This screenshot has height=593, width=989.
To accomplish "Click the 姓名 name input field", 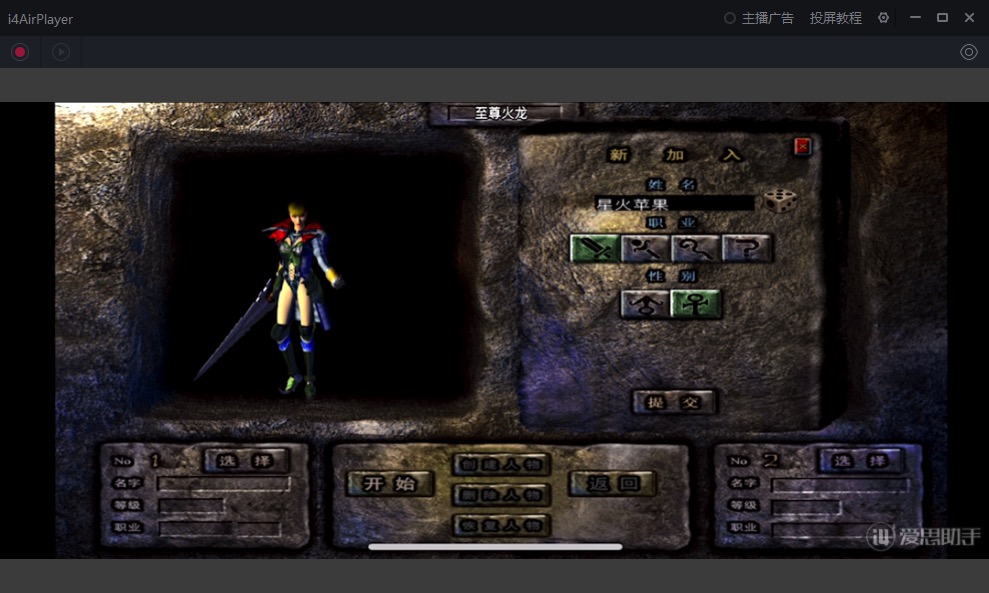I will [673, 204].
